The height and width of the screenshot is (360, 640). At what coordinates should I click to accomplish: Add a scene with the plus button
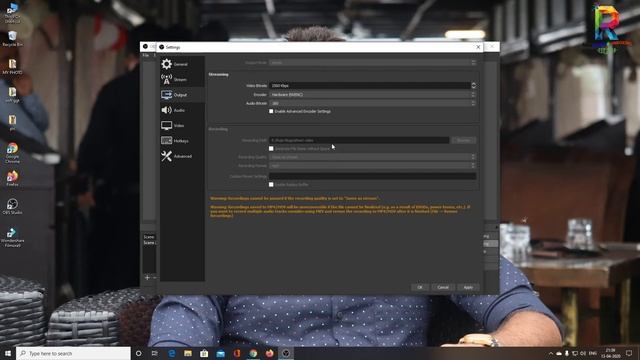147,278
